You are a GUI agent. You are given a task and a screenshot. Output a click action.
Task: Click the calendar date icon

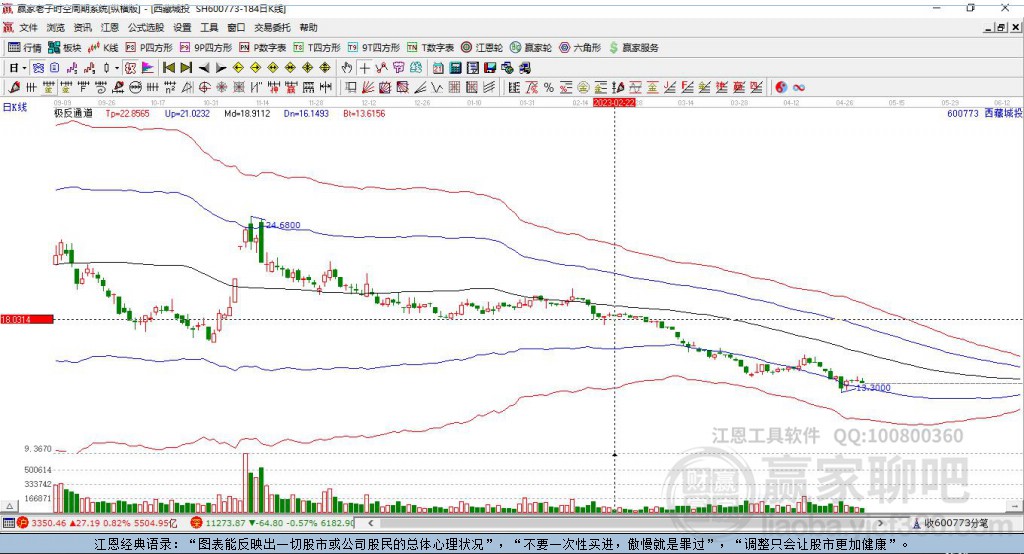(438, 68)
